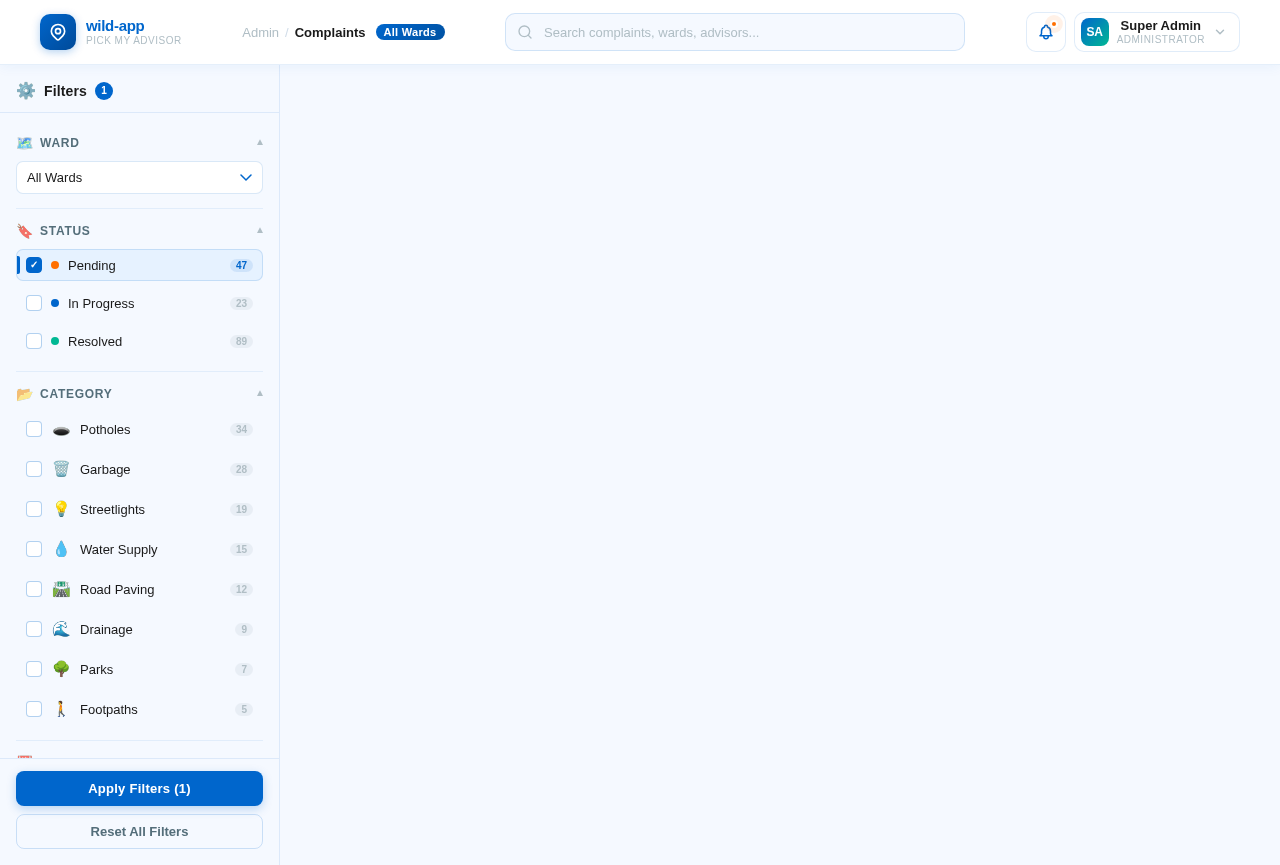Click the Status bookmark icon
The height and width of the screenshot is (865, 1280).
tap(25, 231)
